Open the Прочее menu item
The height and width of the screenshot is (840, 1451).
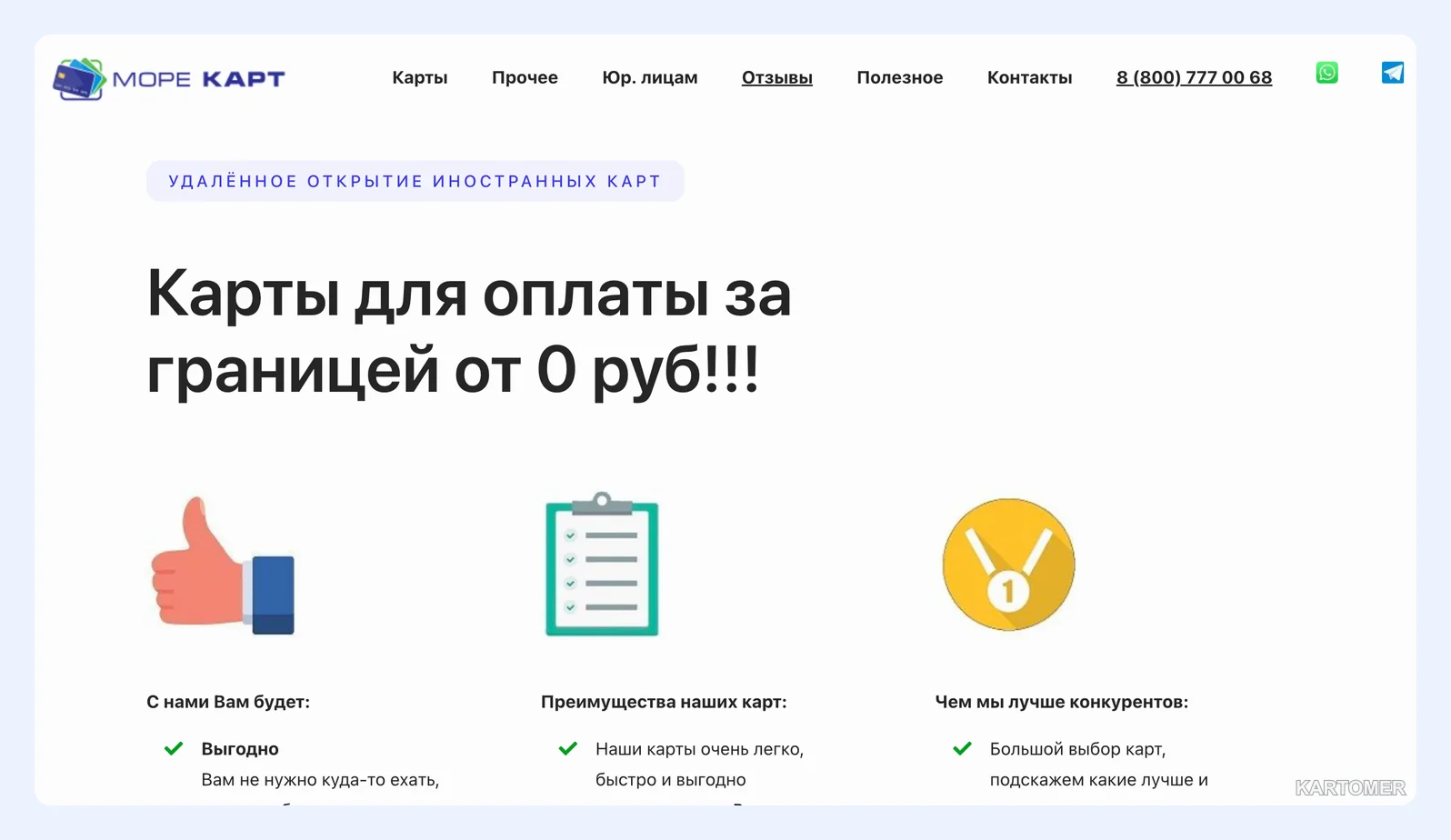click(x=525, y=77)
